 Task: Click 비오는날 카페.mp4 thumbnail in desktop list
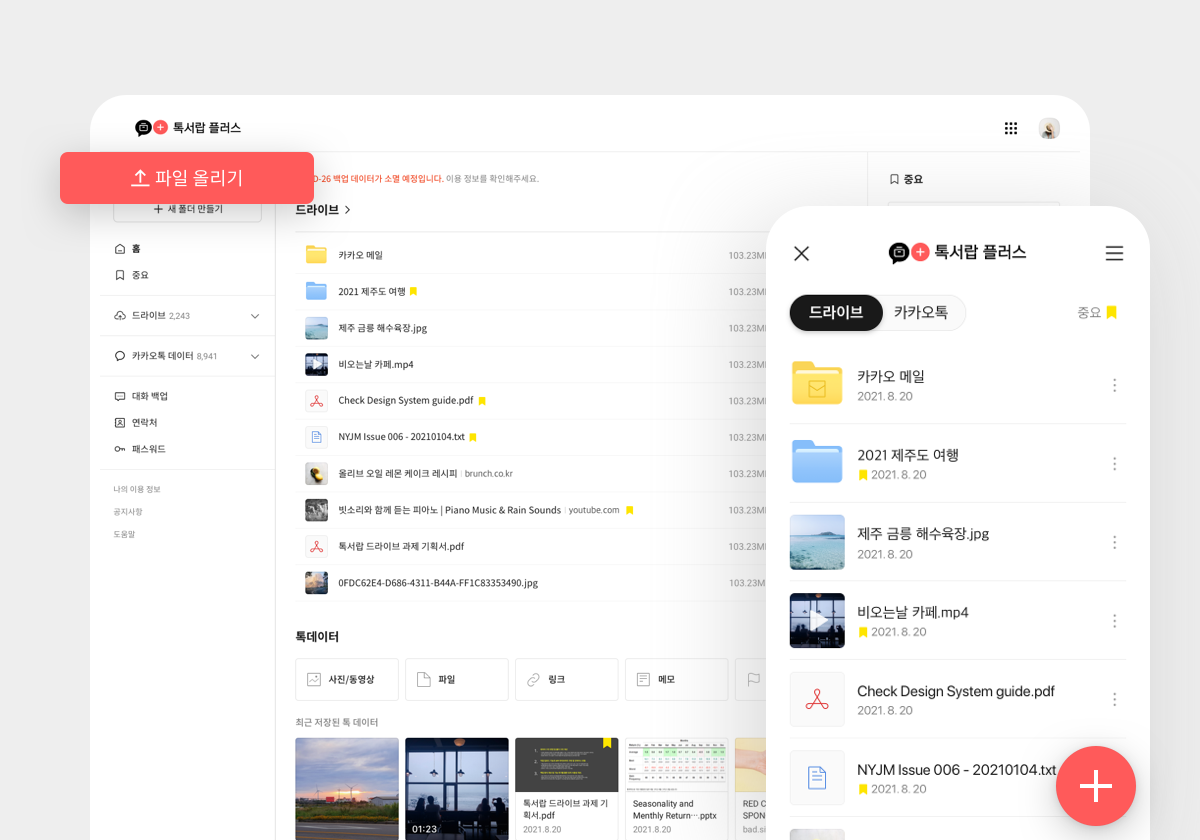(316, 364)
